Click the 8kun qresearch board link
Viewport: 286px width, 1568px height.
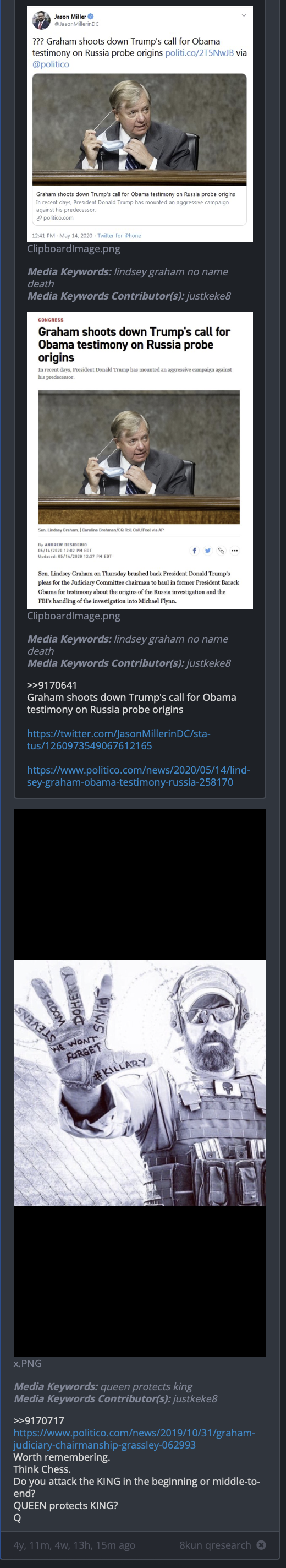click(x=215, y=1544)
